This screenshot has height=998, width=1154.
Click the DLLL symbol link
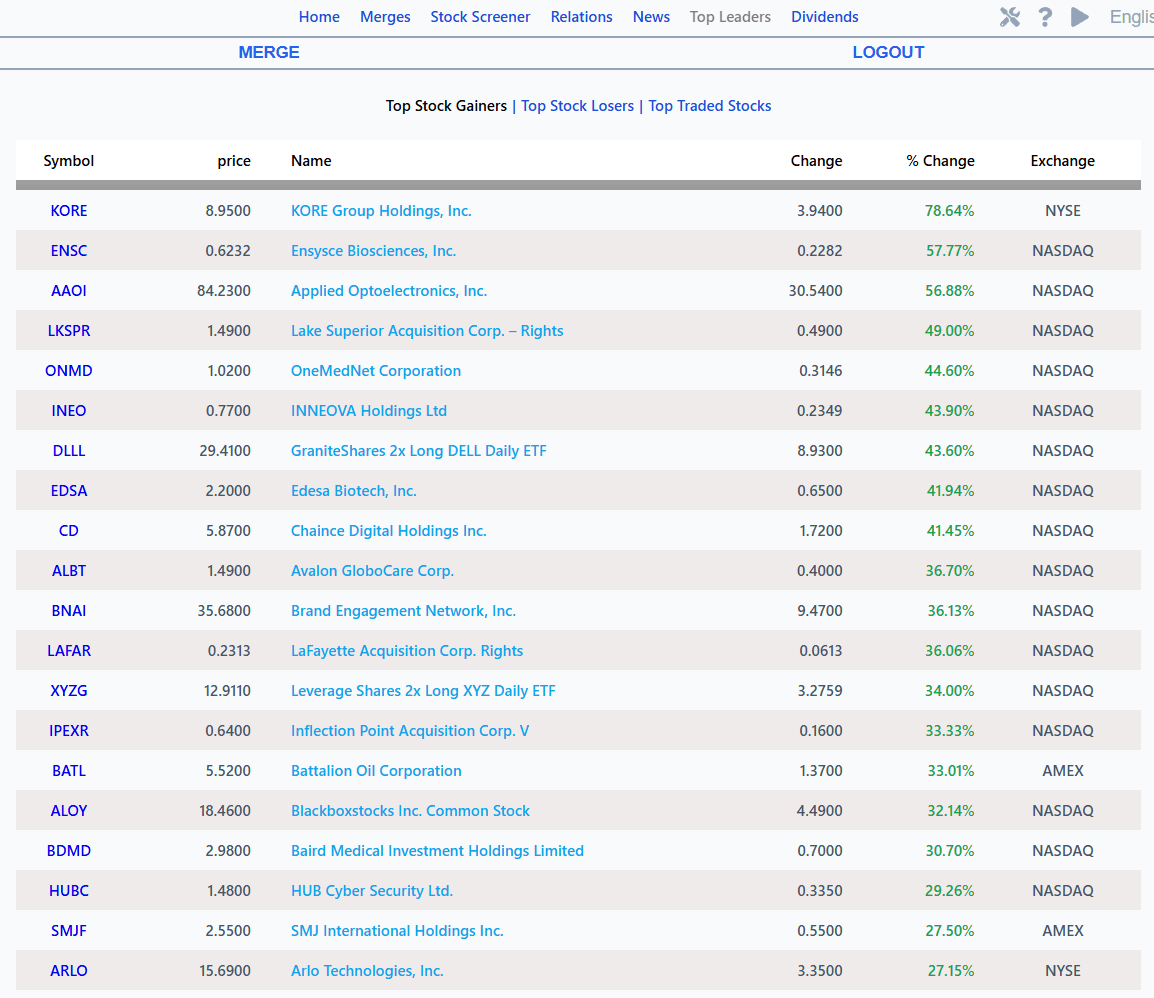pos(69,451)
